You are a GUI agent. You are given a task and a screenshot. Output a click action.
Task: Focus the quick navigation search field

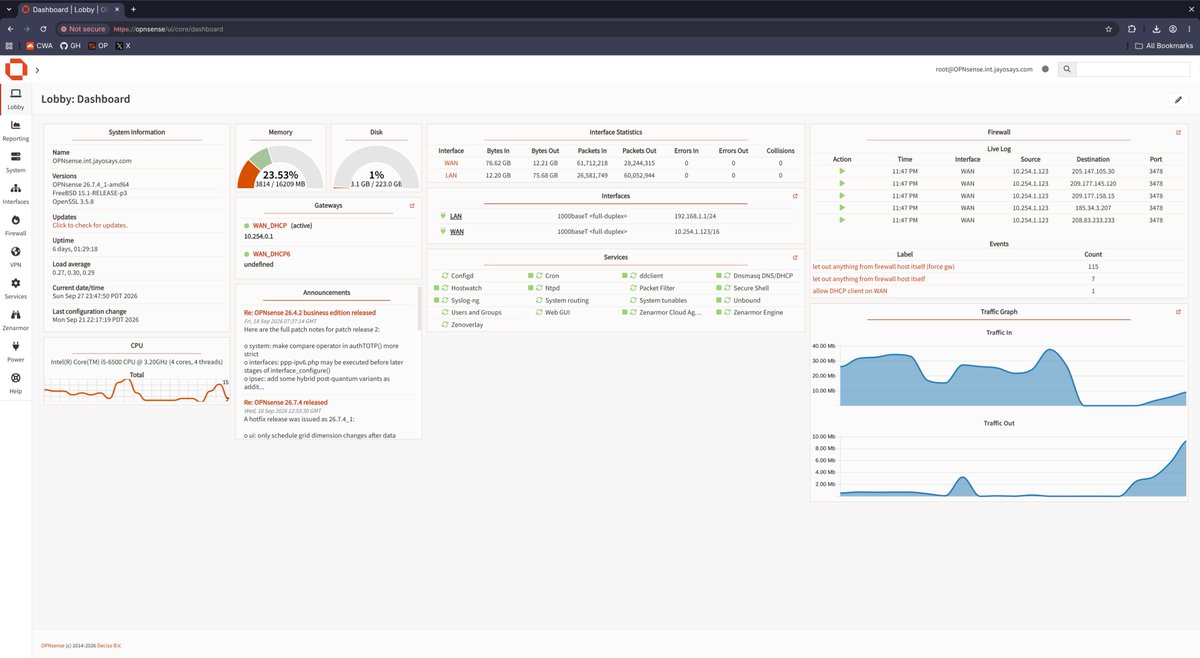pyautogui.click(x=1132, y=69)
